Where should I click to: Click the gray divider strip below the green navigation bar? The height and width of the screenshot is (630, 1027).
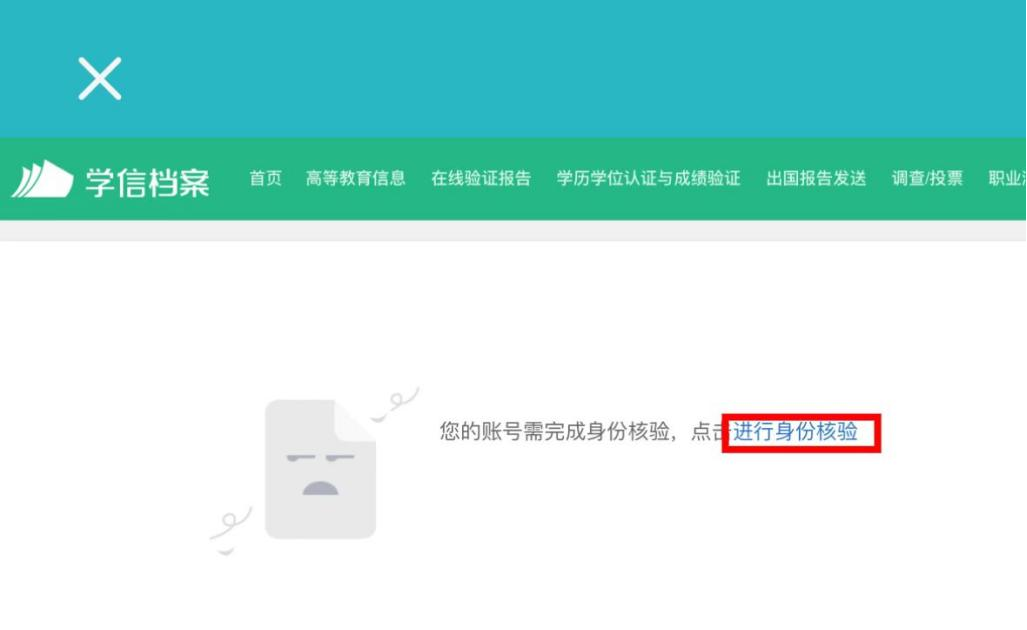coord(513,231)
